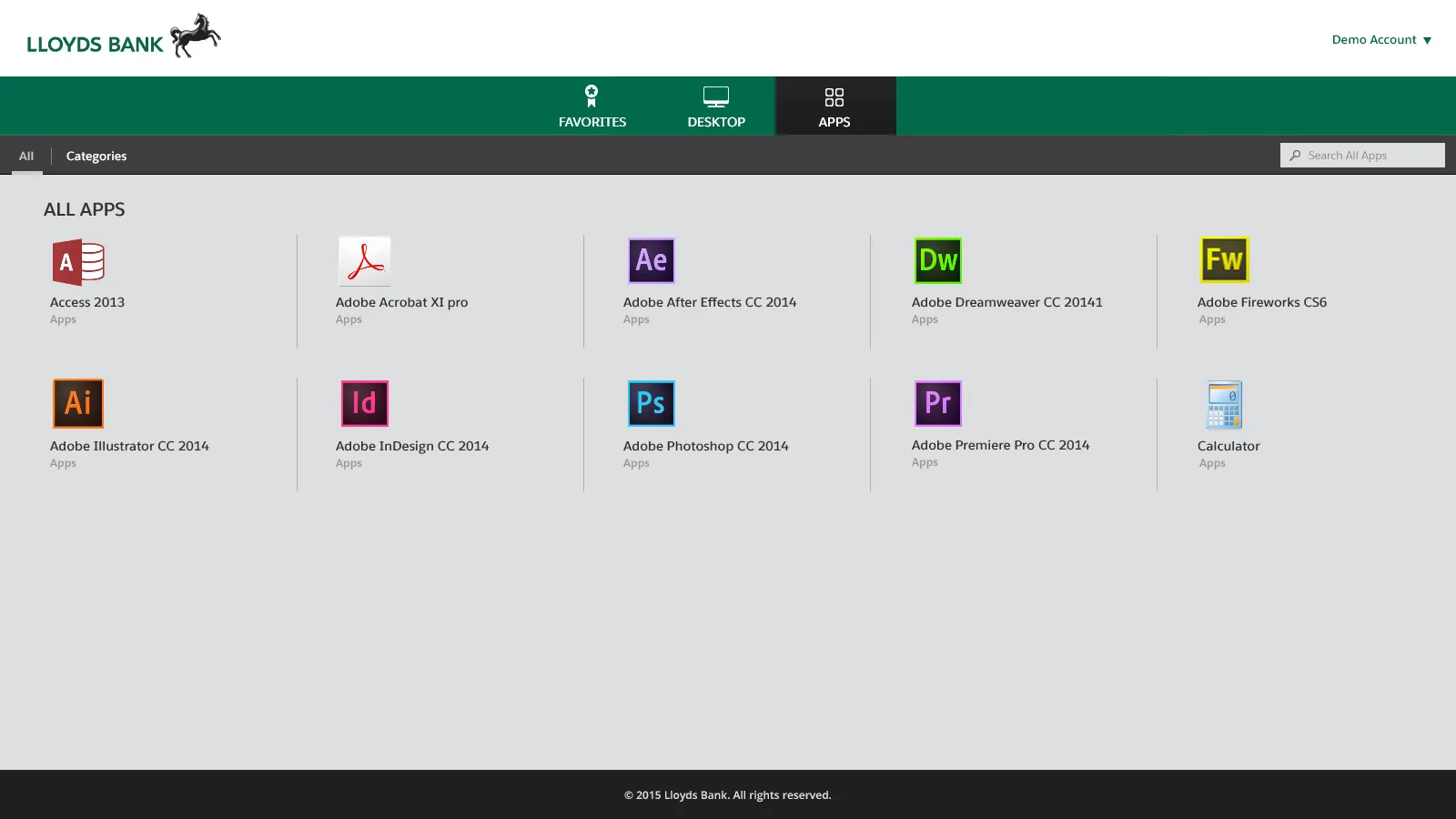Click Adobe Premiere Pro CC 2014 label
The height and width of the screenshot is (819, 1456).
click(1000, 445)
